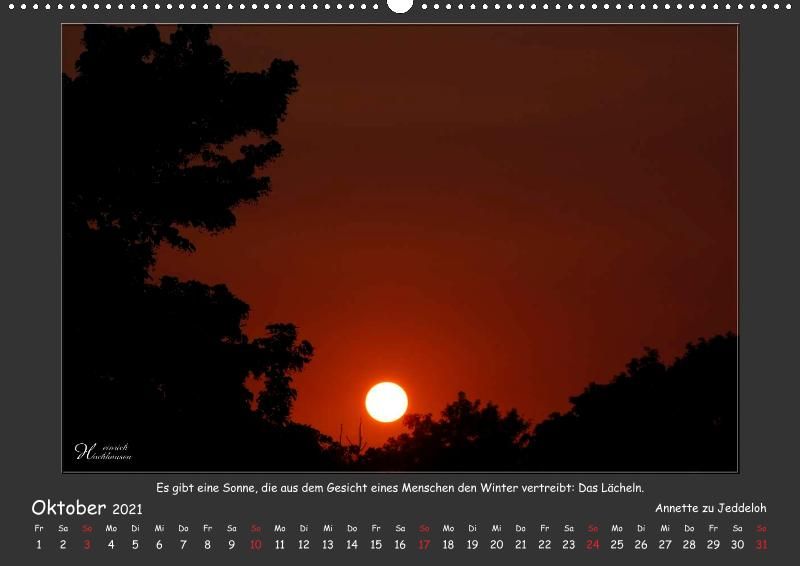
Task: Select date 2 in the calendar row
Action: tap(63, 545)
